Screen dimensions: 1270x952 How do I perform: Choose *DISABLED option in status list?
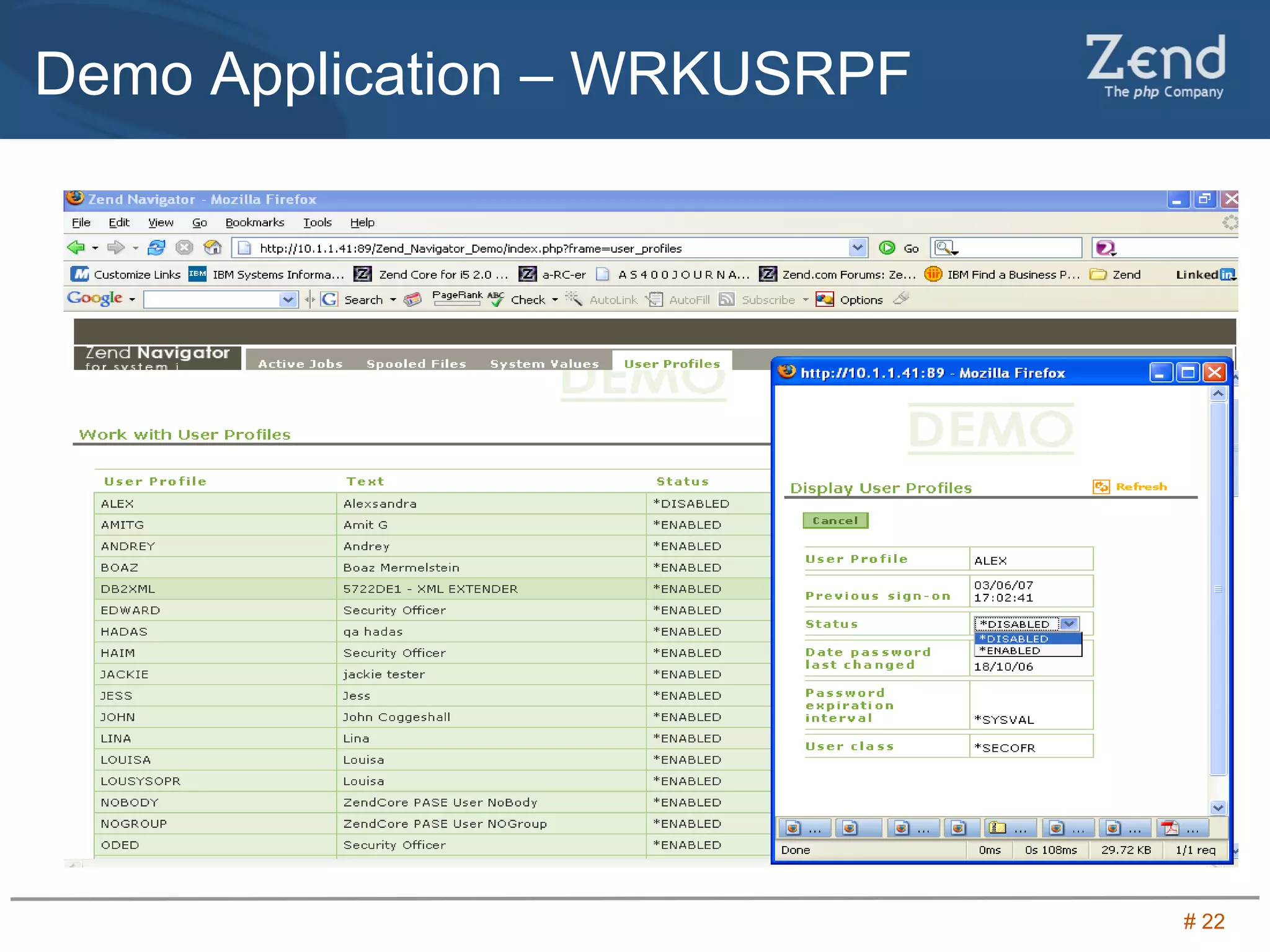click(x=1028, y=639)
